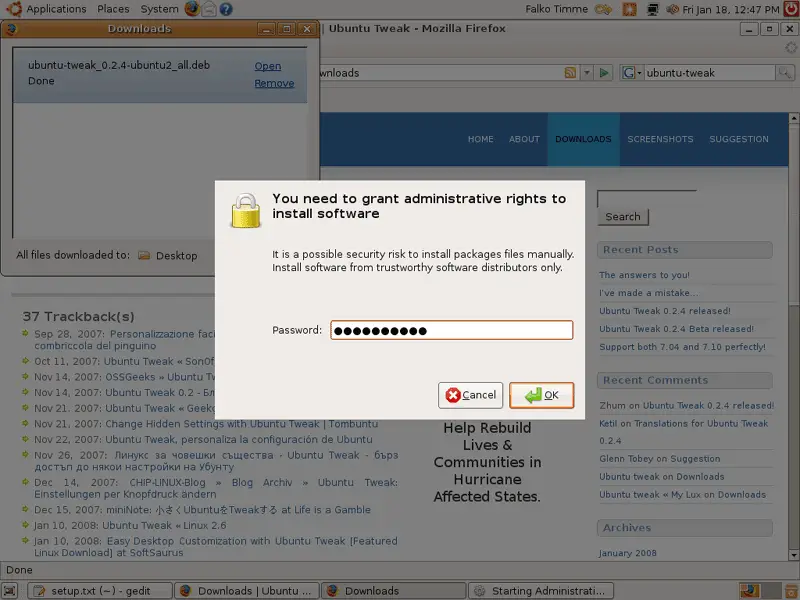
Task: Open the address bar history dropdown
Action: coord(587,73)
